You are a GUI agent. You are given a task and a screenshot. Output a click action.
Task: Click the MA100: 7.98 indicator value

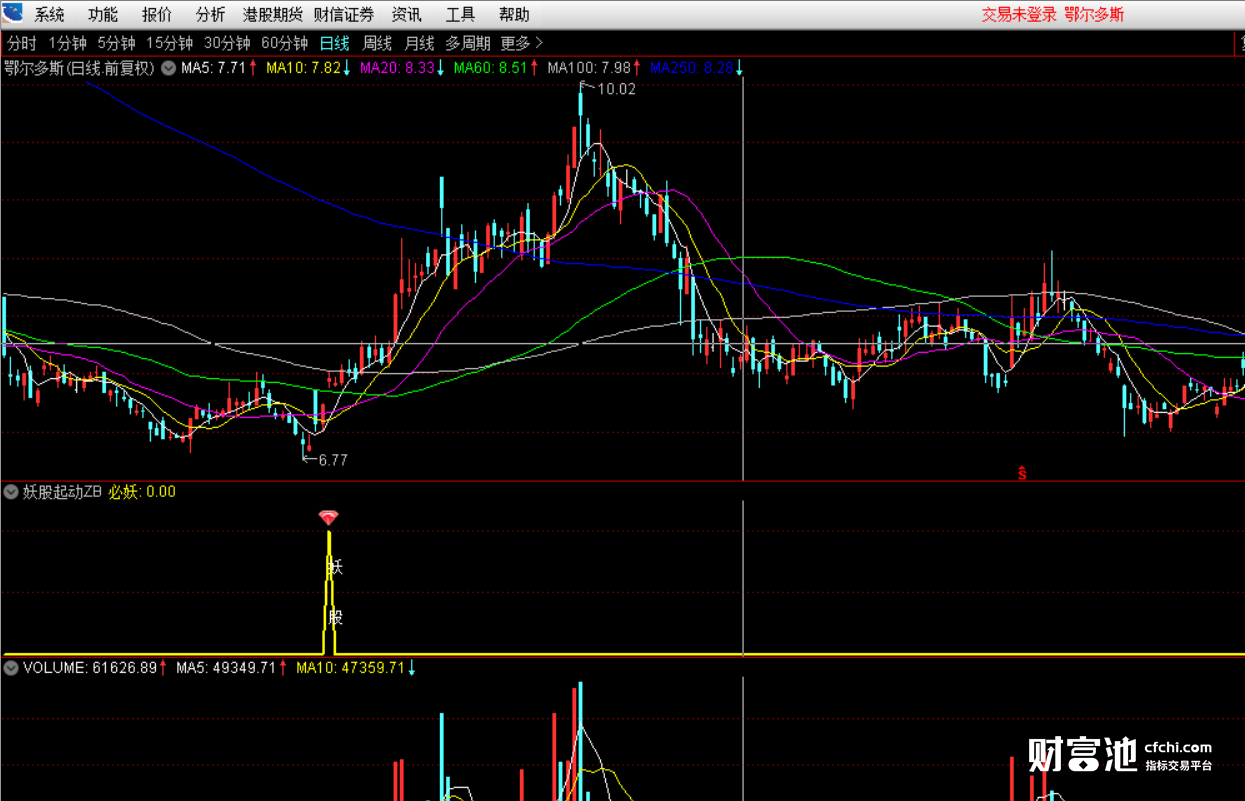tap(589, 68)
